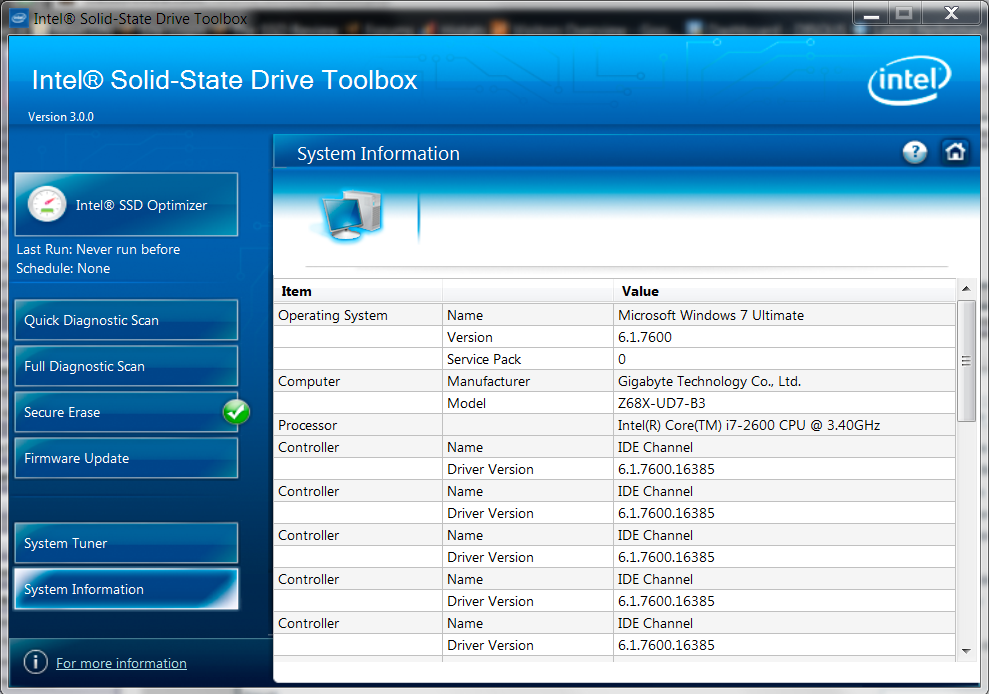Run the Quick Diagnostic Scan
The height and width of the screenshot is (694, 989).
(126, 320)
